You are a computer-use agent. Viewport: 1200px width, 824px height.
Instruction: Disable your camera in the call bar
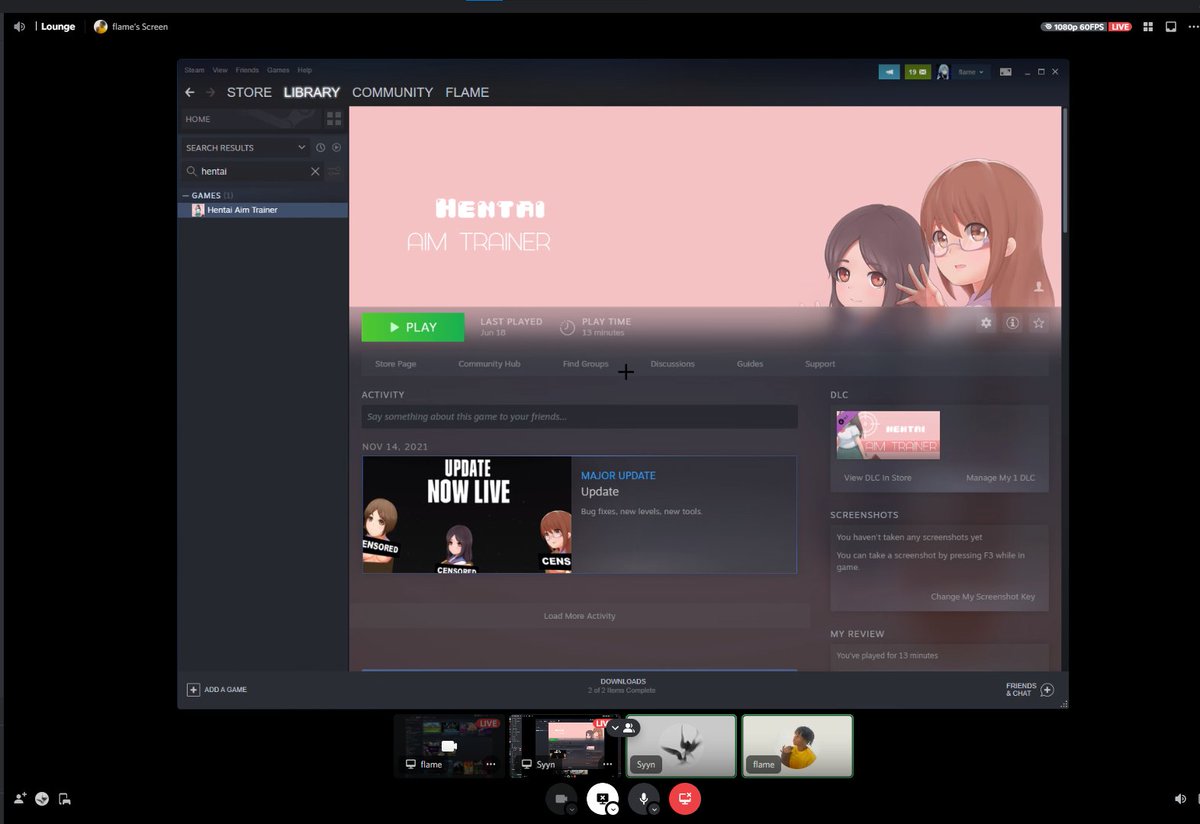click(559, 798)
